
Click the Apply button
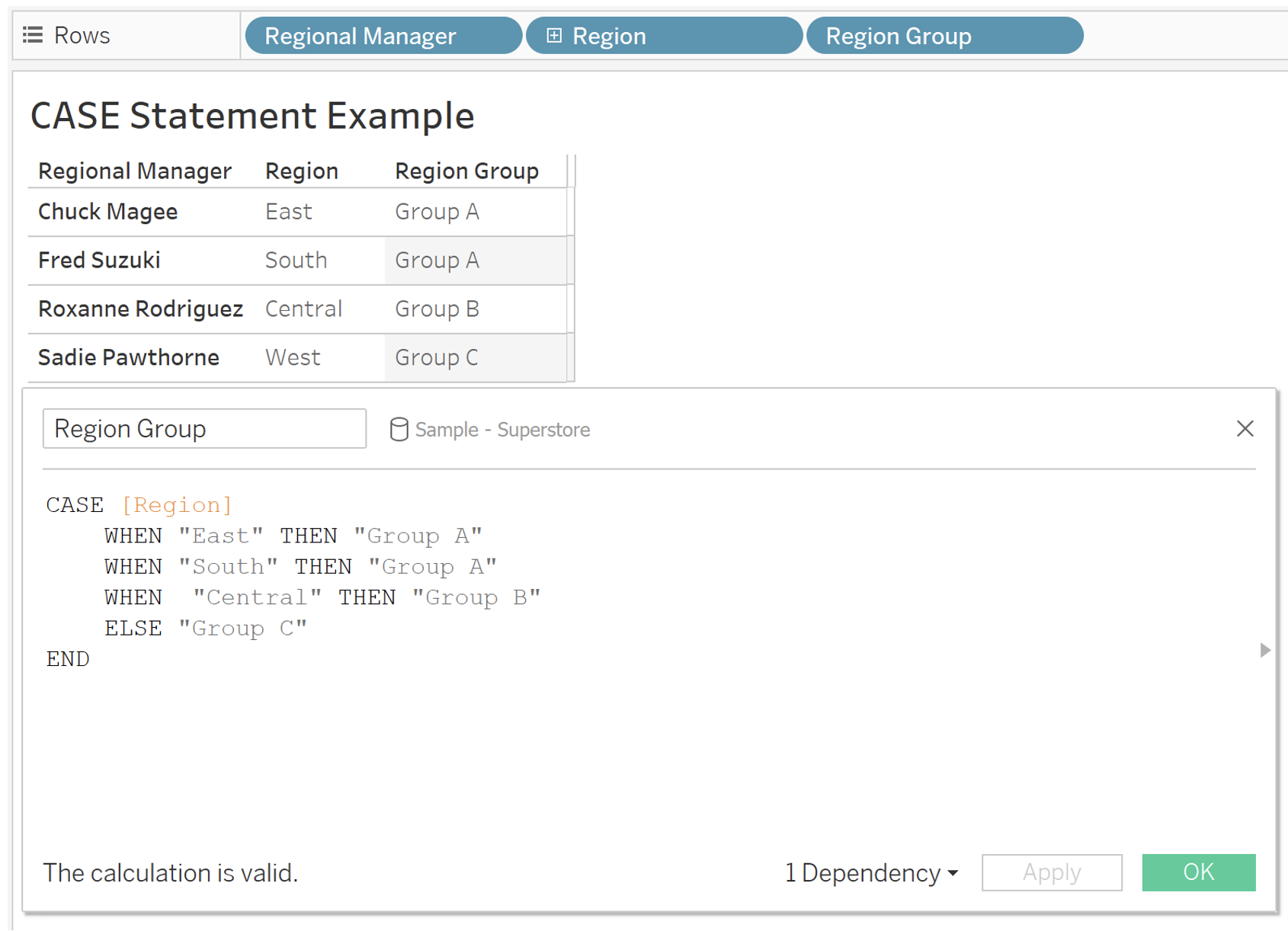(1052, 873)
